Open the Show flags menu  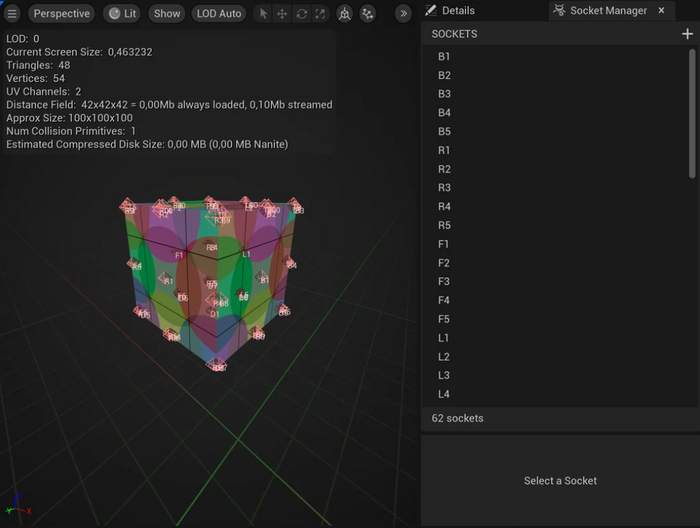coord(167,14)
